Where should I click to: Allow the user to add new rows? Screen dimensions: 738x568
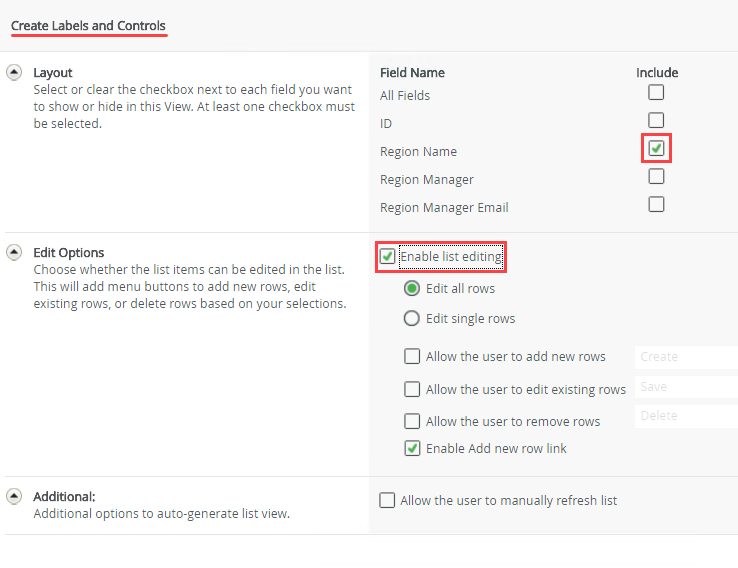coord(412,357)
